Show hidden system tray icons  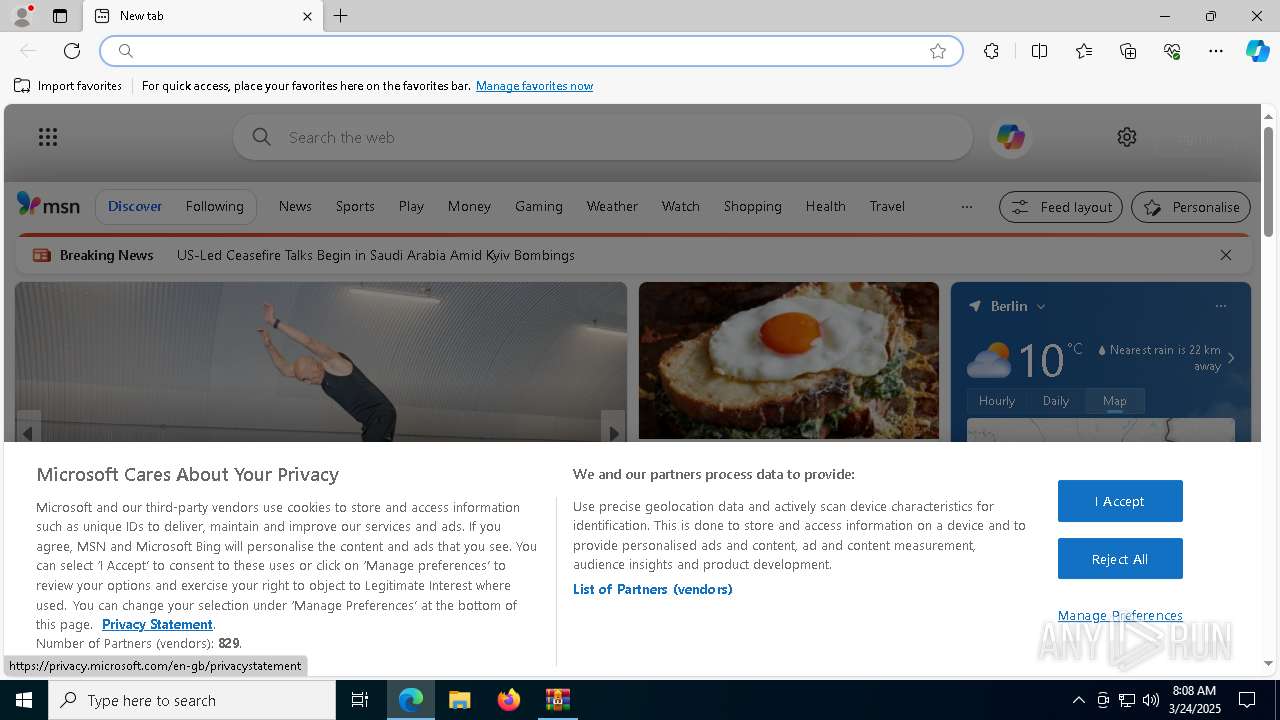(1078, 700)
